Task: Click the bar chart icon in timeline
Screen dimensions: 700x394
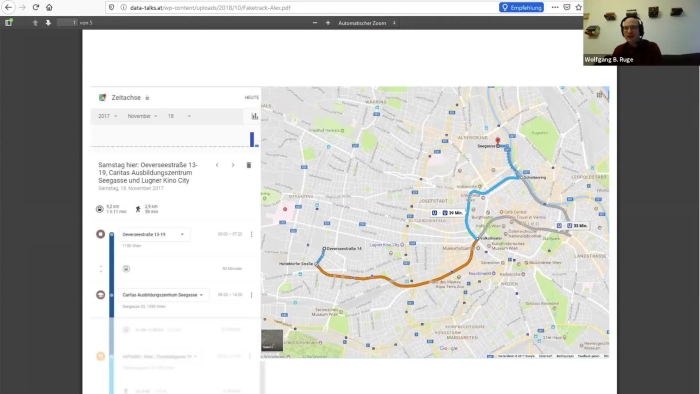Action: click(254, 116)
